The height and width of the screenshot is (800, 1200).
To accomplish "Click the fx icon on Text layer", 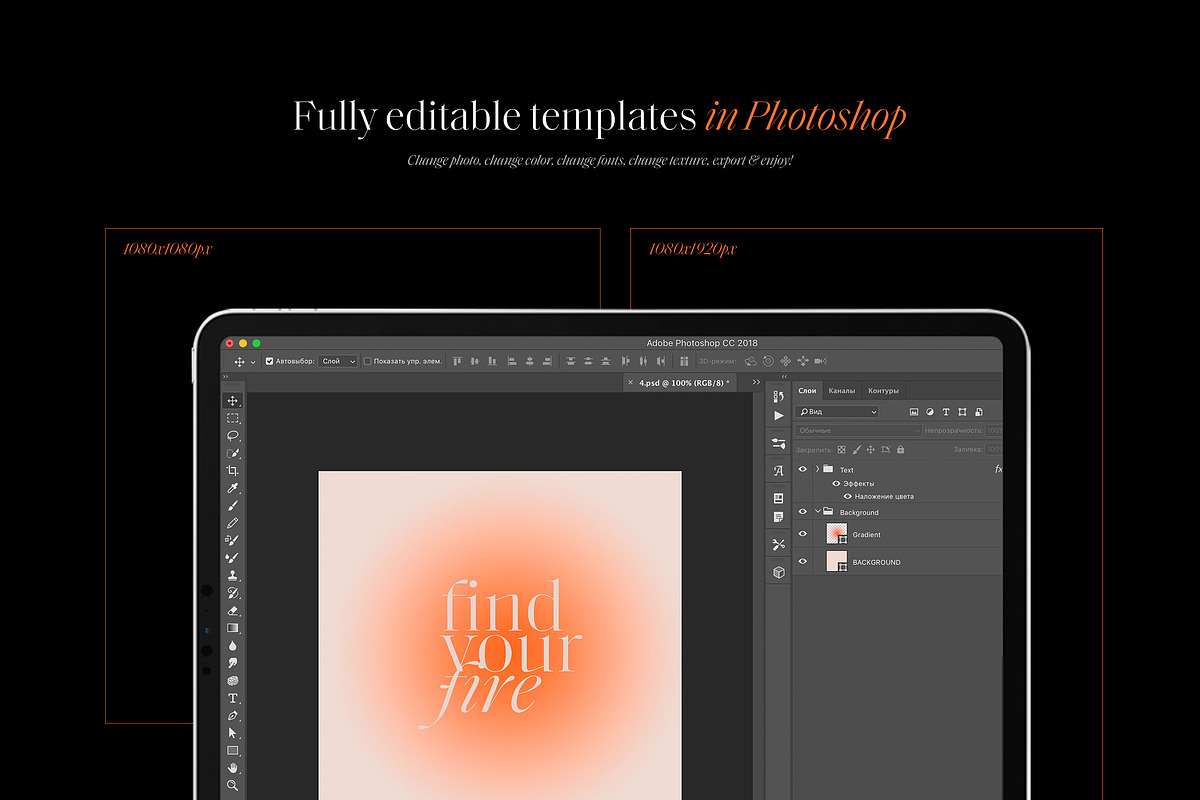I will click(998, 469).
